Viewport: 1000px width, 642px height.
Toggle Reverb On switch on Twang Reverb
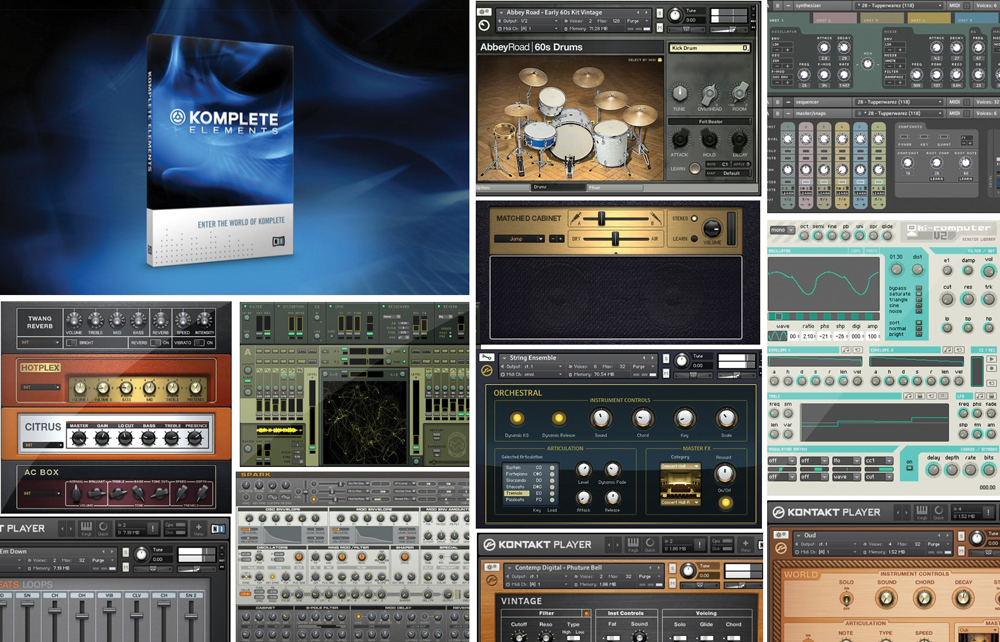point(155,342)
